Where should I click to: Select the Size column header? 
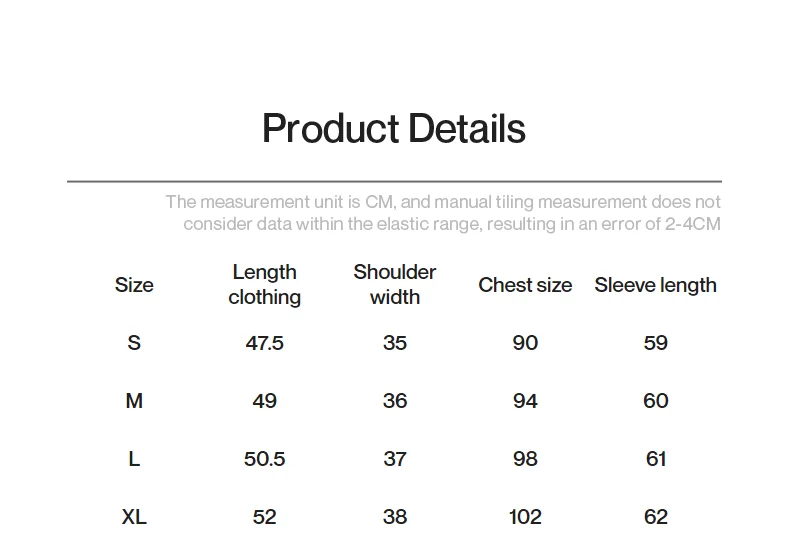[134, 285]
